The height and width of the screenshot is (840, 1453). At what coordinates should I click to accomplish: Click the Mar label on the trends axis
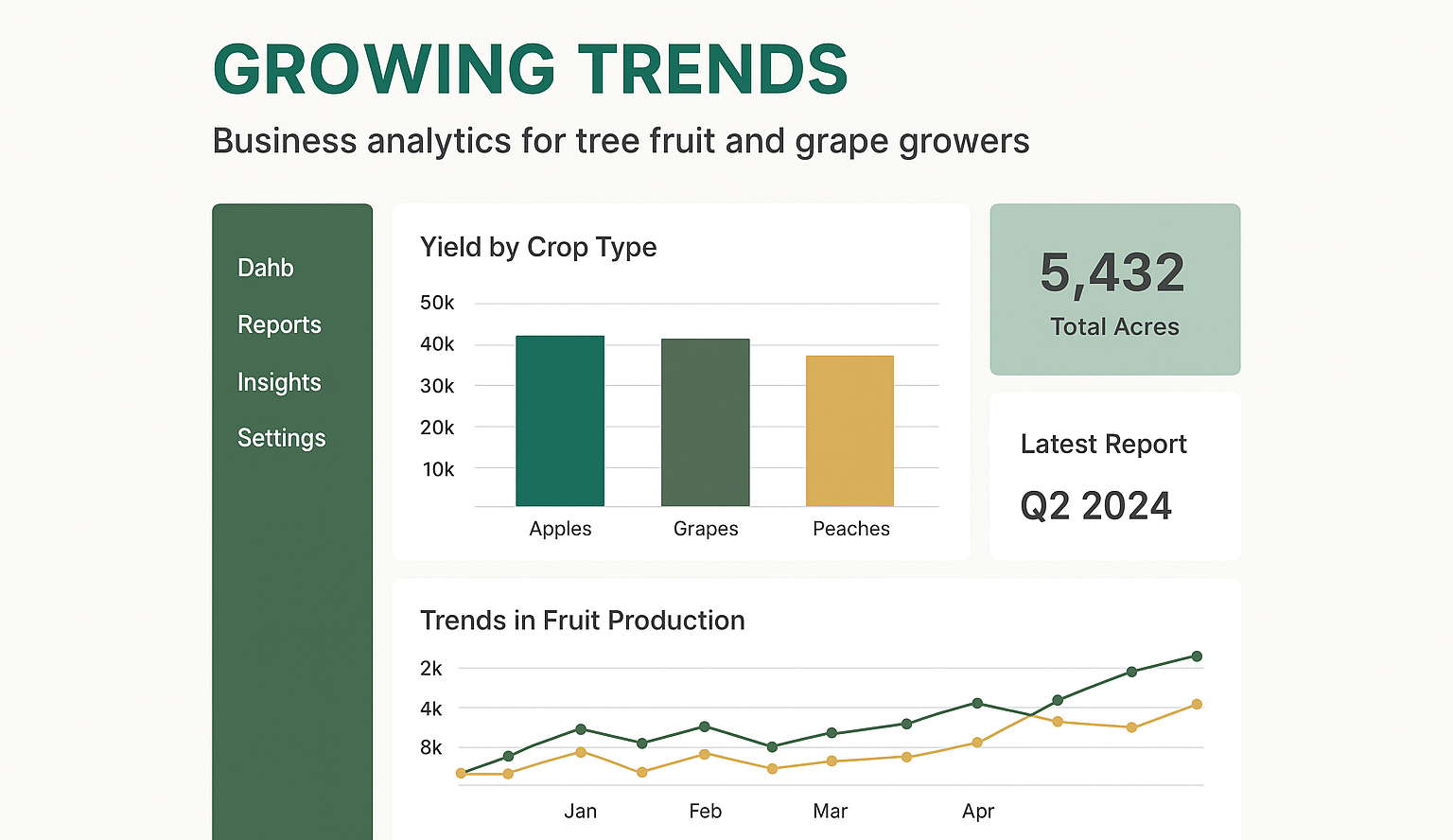pyautogui.click(x=830, y=811)
